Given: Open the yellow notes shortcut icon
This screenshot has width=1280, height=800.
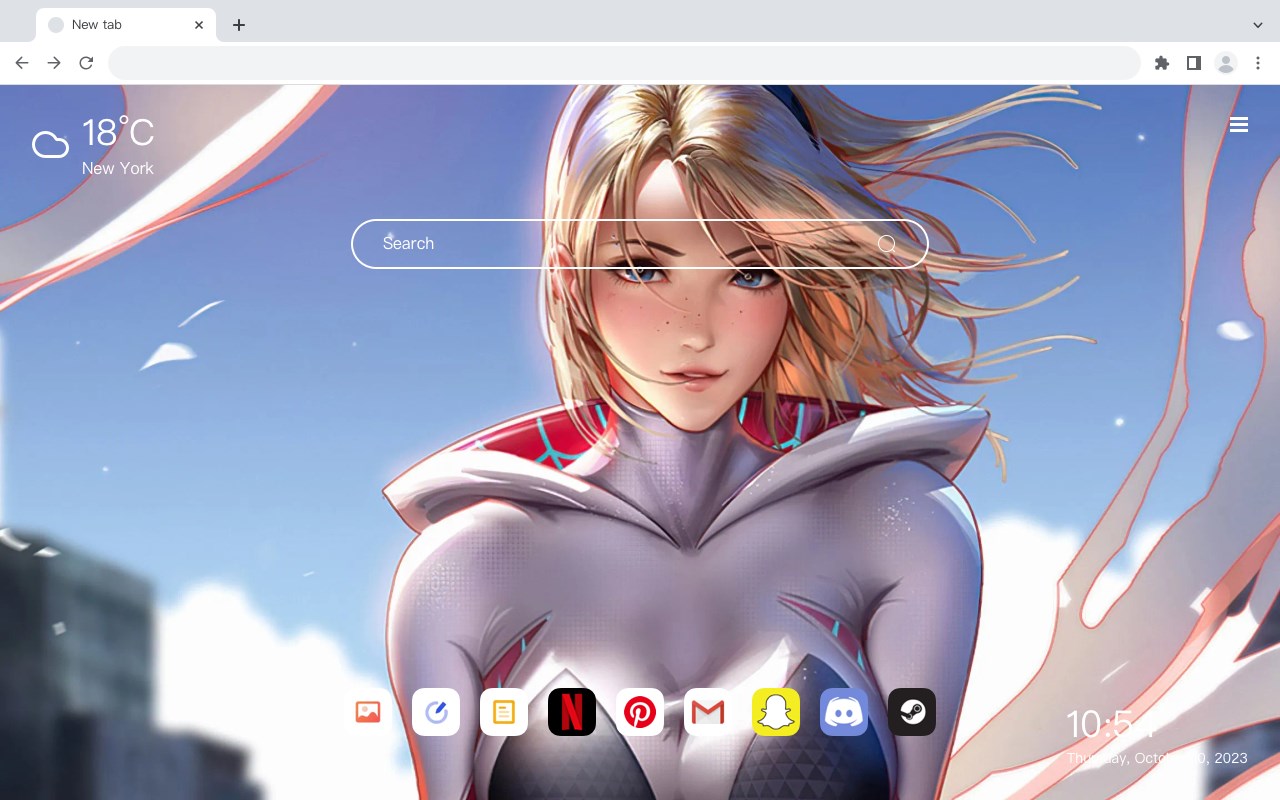Looking at the screenshot, I should tap(504, 712).
